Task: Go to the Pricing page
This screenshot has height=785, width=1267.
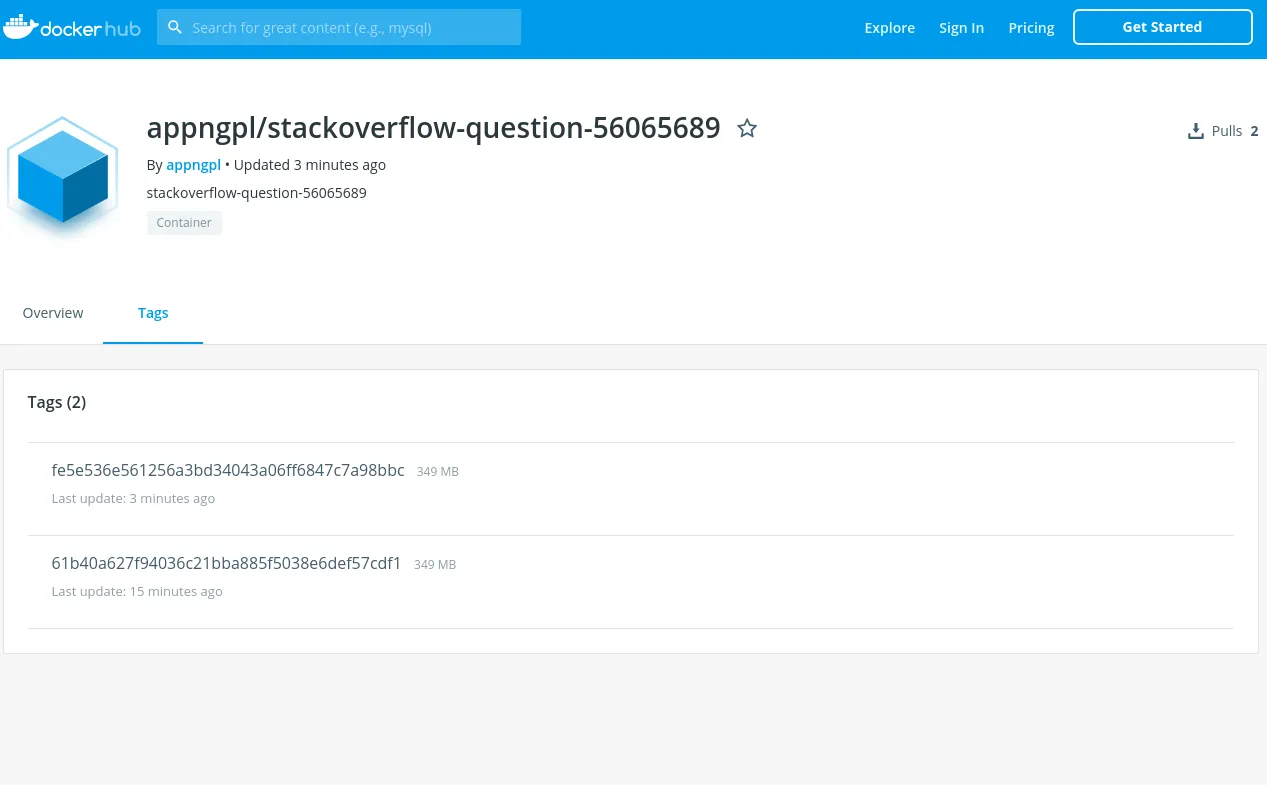Action: pyautogui.click(x=1031, y=28)
